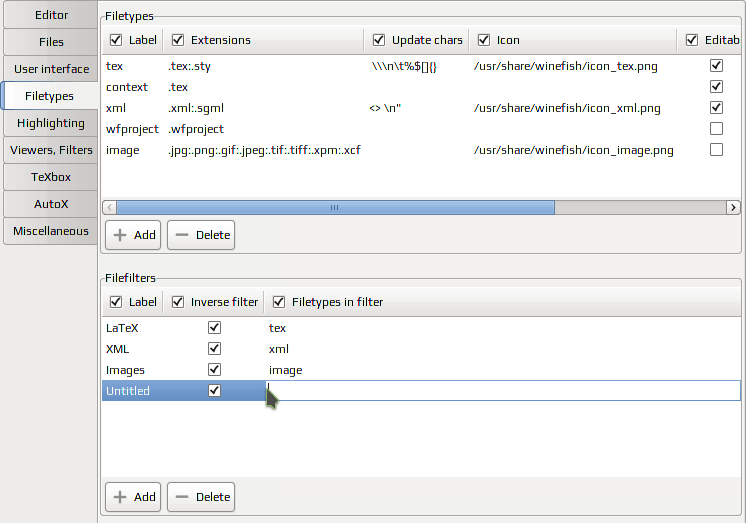Image resolution: width=746 pixels, height=523 pixels.
Task: Toggle Update chars column checkbox
Action: [x=379, y=40]
